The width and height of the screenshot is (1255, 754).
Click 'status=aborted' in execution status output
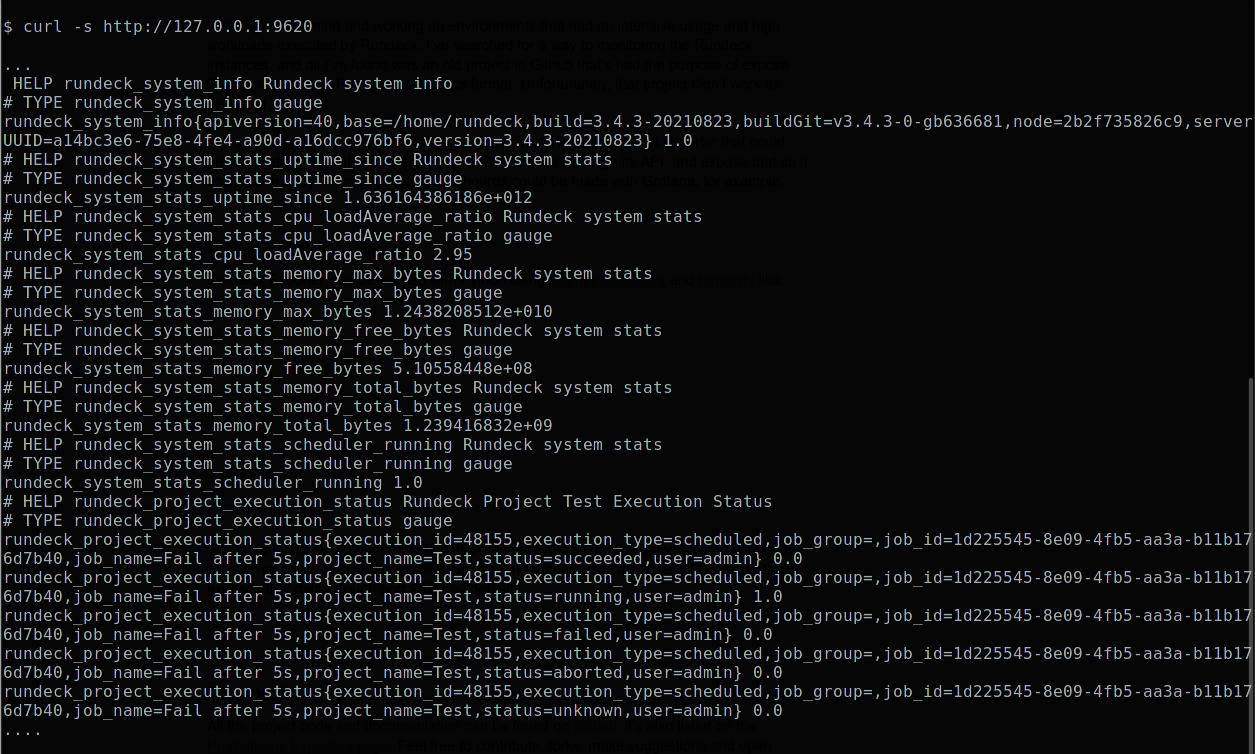(x=553, y=673)
